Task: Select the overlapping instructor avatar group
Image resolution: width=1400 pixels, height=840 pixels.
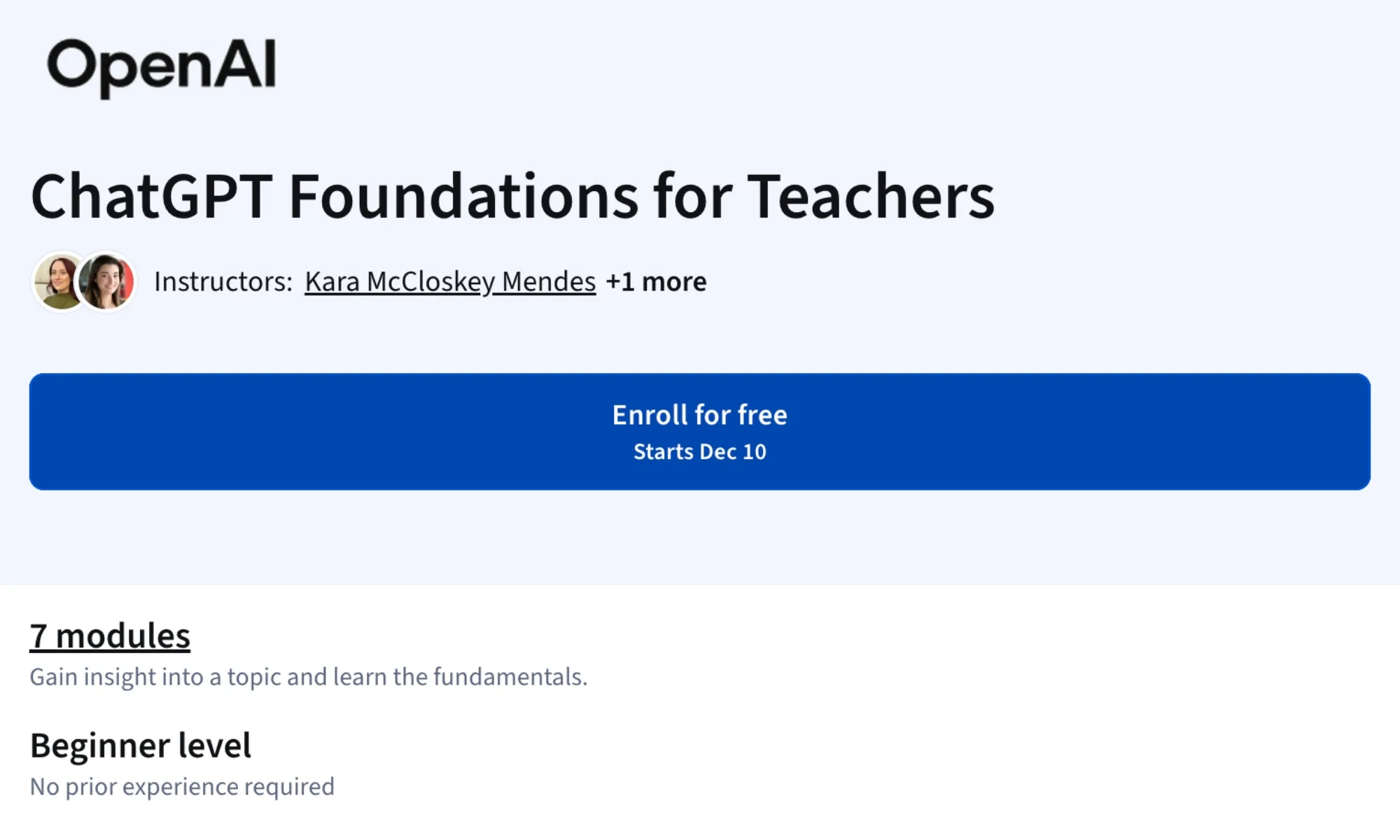Action: pyautogui.click(x=84, y=283)
